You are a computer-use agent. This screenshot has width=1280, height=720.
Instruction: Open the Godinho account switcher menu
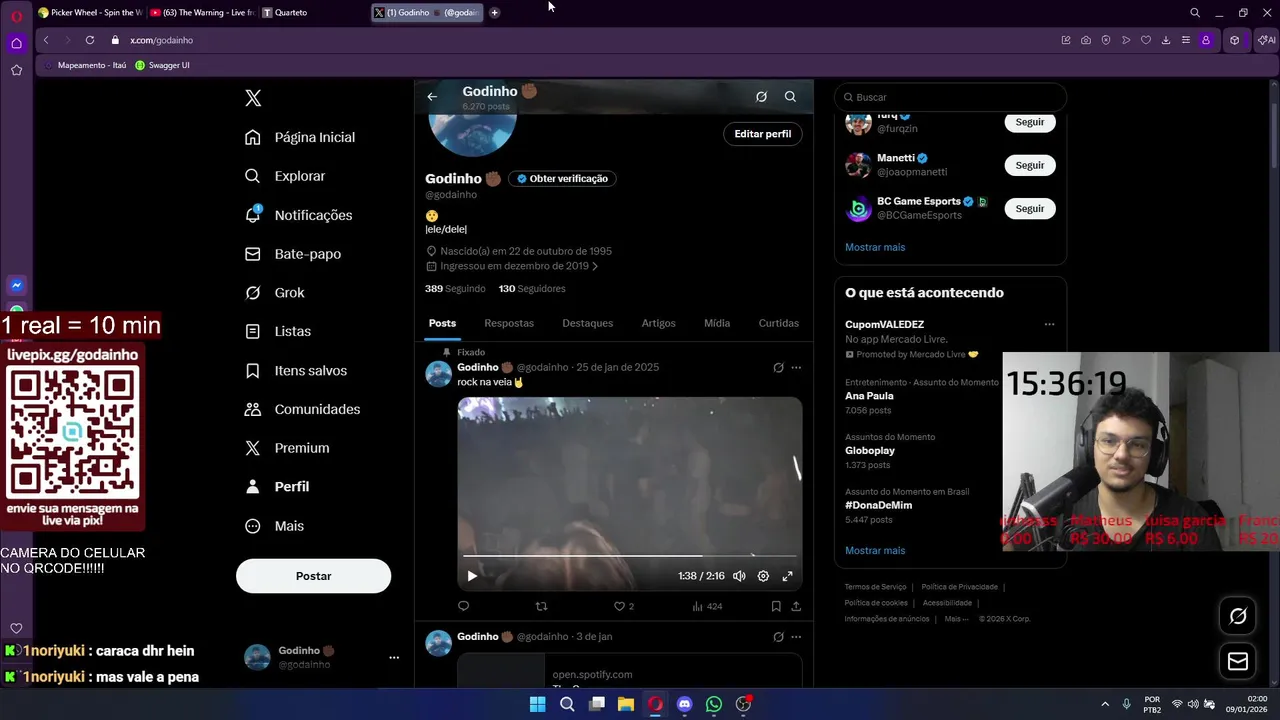point(322,657)
